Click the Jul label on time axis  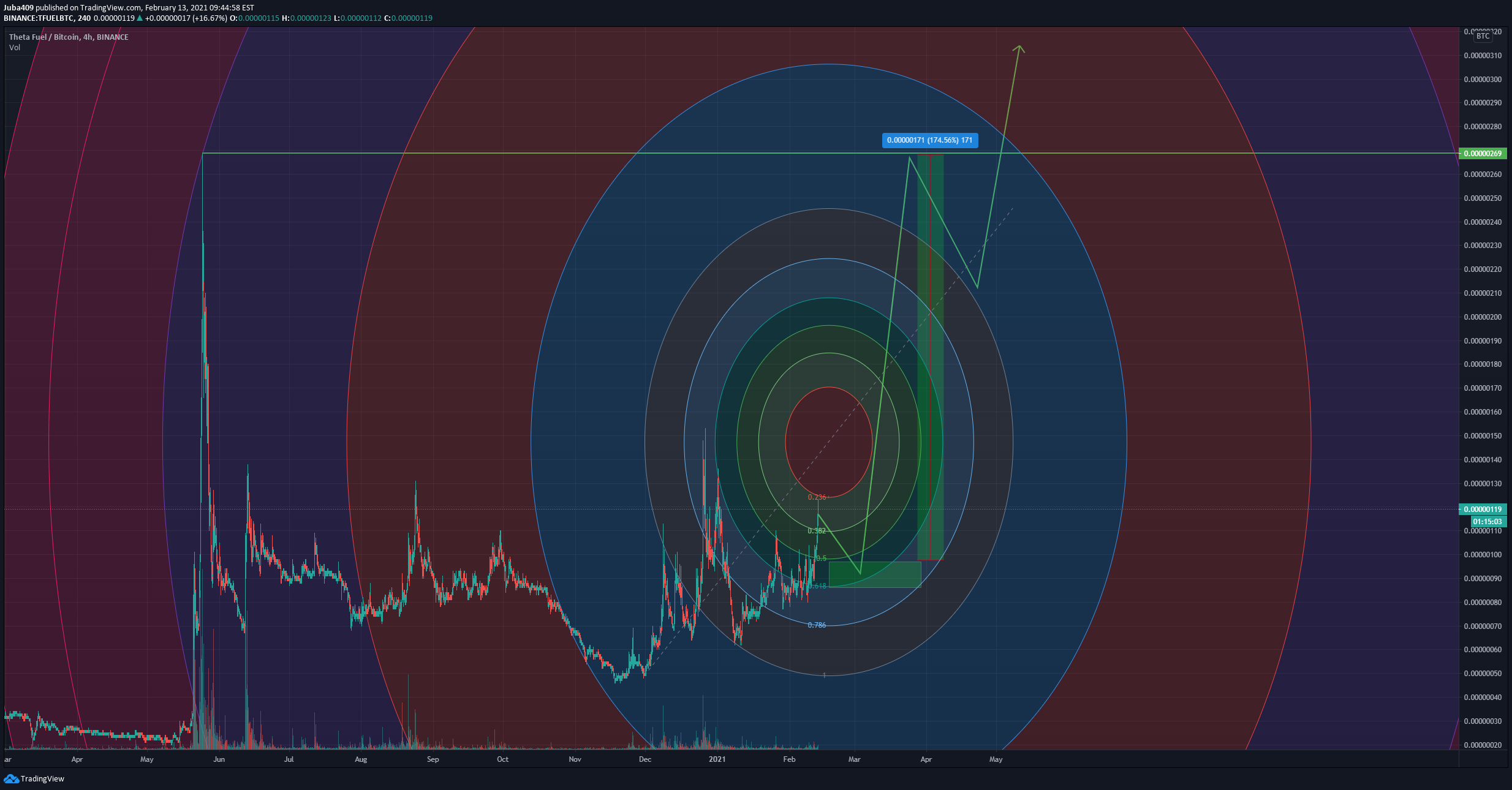tap(289, 759)
